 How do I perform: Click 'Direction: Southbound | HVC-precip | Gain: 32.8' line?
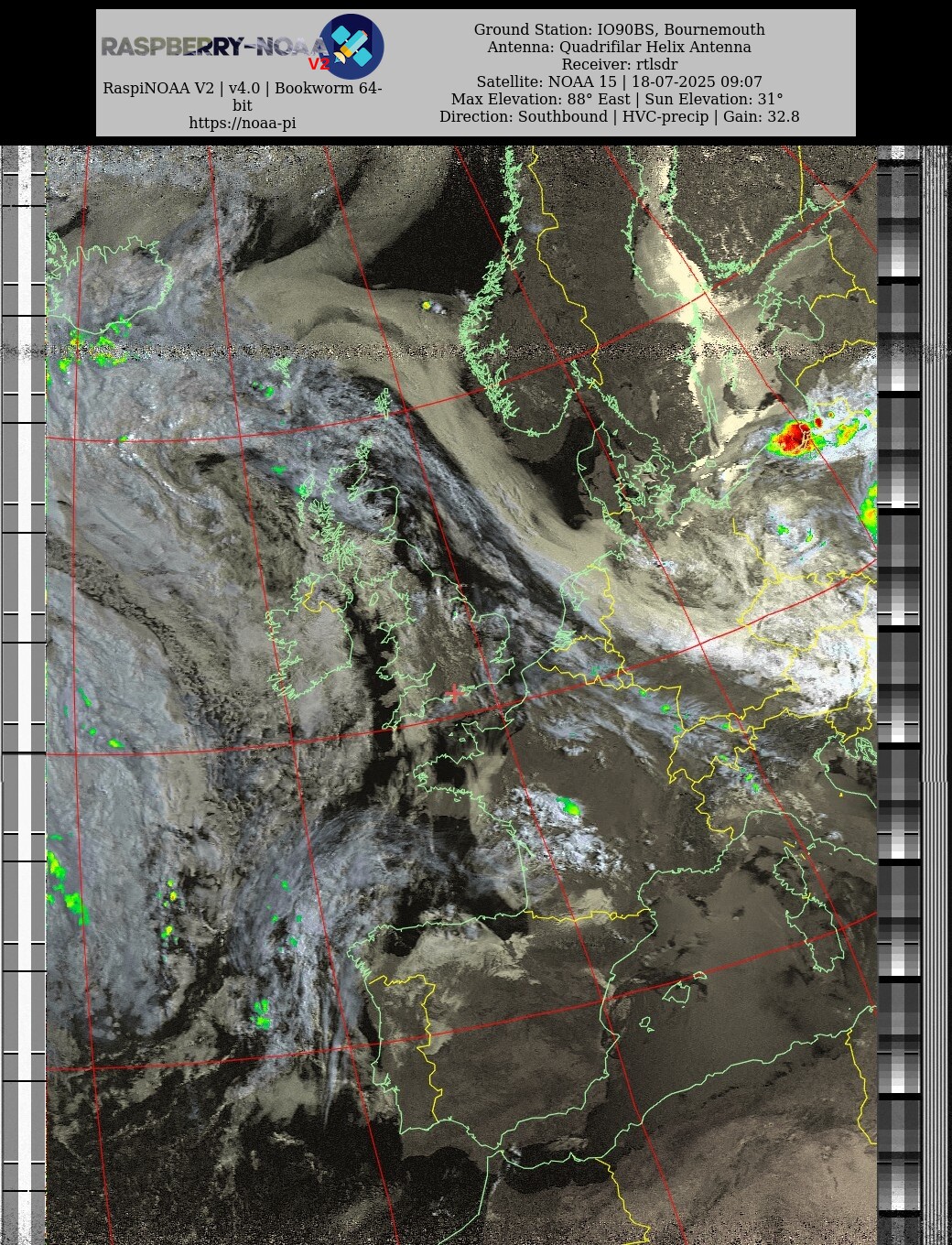point(620,116)
